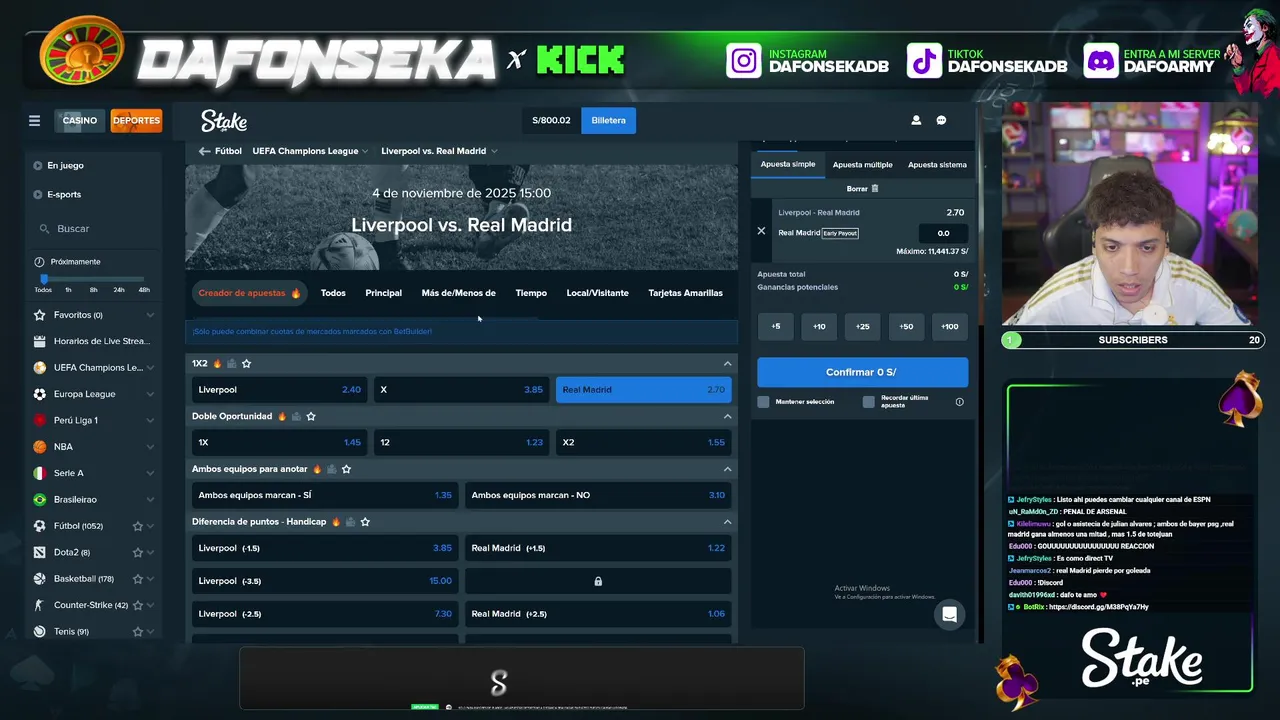Click the Brasileirao flag icon
Image resolution: width=1280 pixels, height=720 pixels.
click(40, 499)
